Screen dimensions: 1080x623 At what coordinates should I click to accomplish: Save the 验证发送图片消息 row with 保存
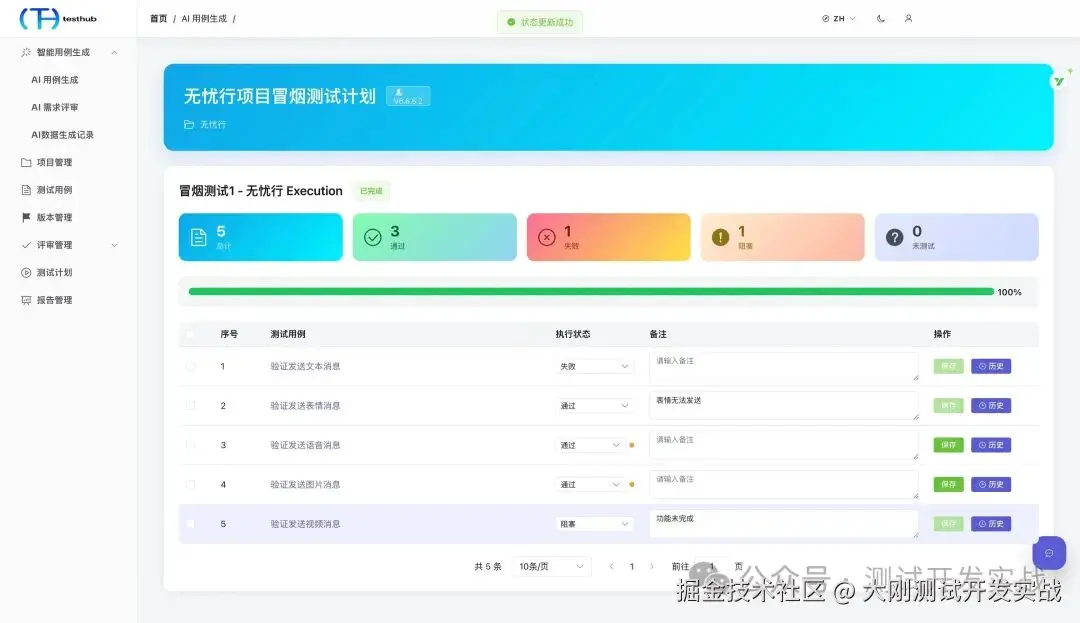(x=948, y=485)
